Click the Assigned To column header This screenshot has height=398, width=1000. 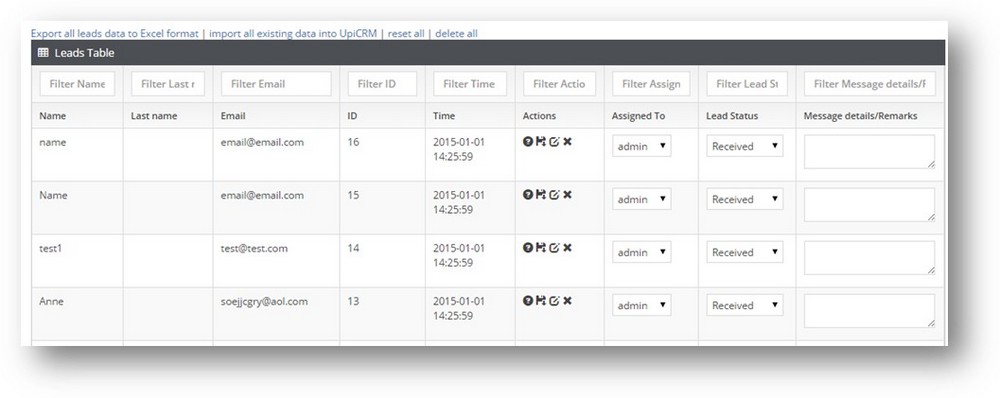(638, 116)
